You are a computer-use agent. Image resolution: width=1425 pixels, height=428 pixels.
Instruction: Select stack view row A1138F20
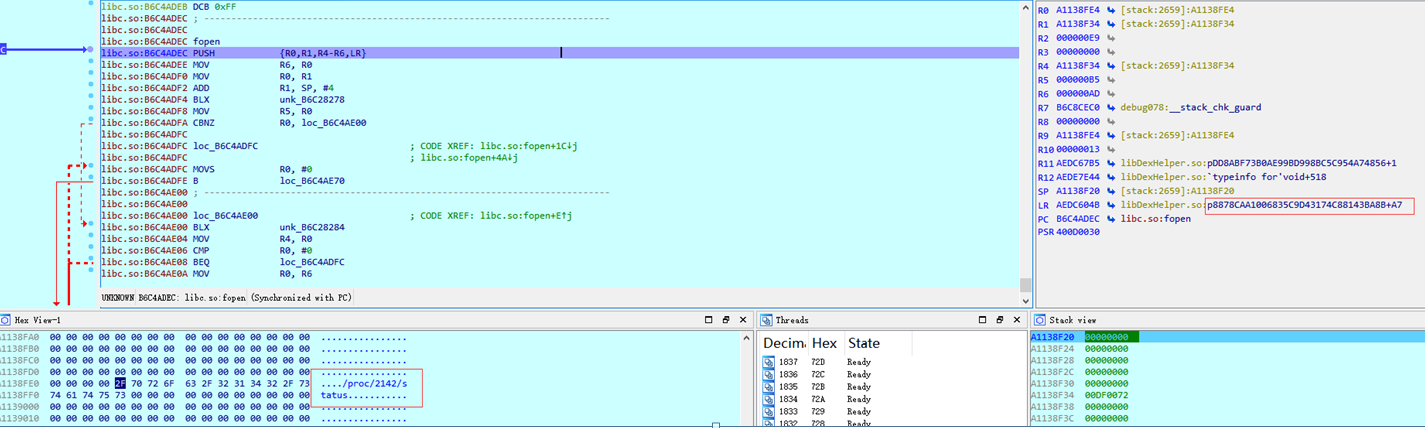(x=1227, y=337)
